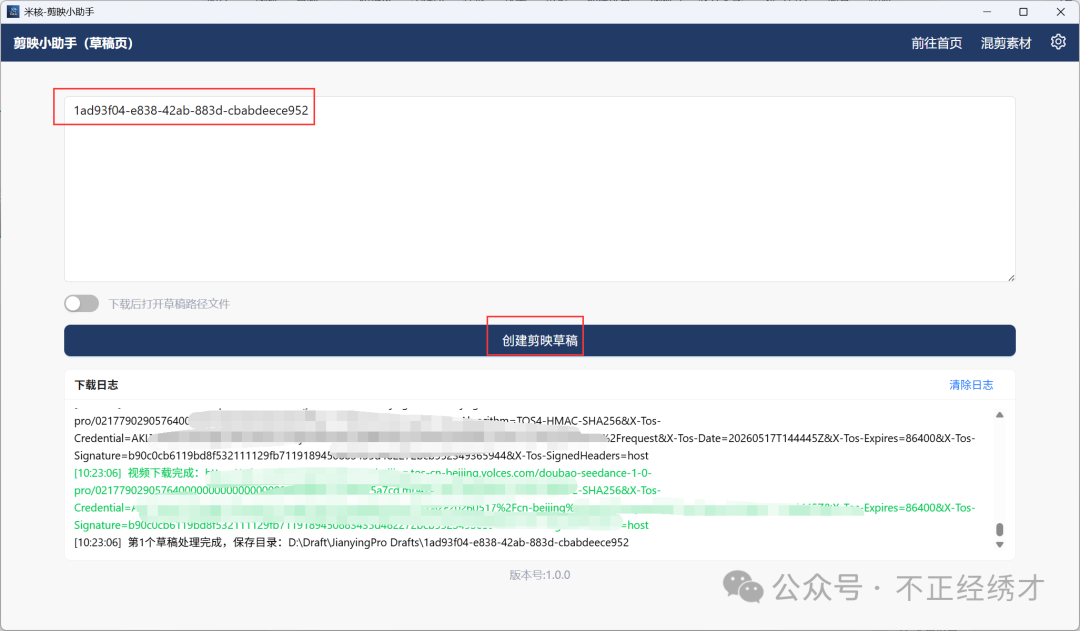Click the draft ID 1ad93f04-e838-42ab-883d-cbabdeece952

click(x=191, y=110)
